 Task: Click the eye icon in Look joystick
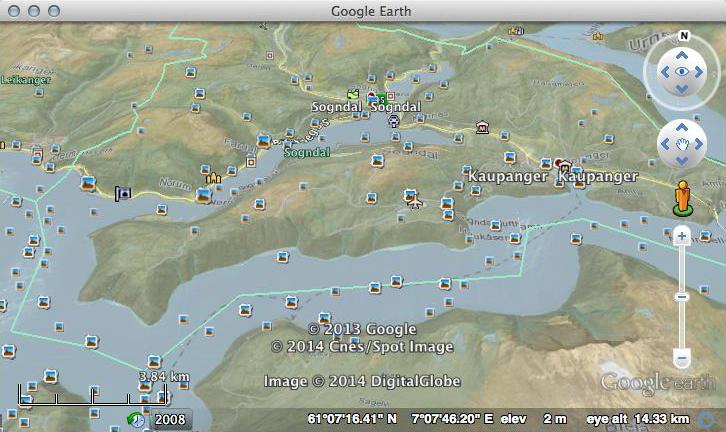(682, 72)
